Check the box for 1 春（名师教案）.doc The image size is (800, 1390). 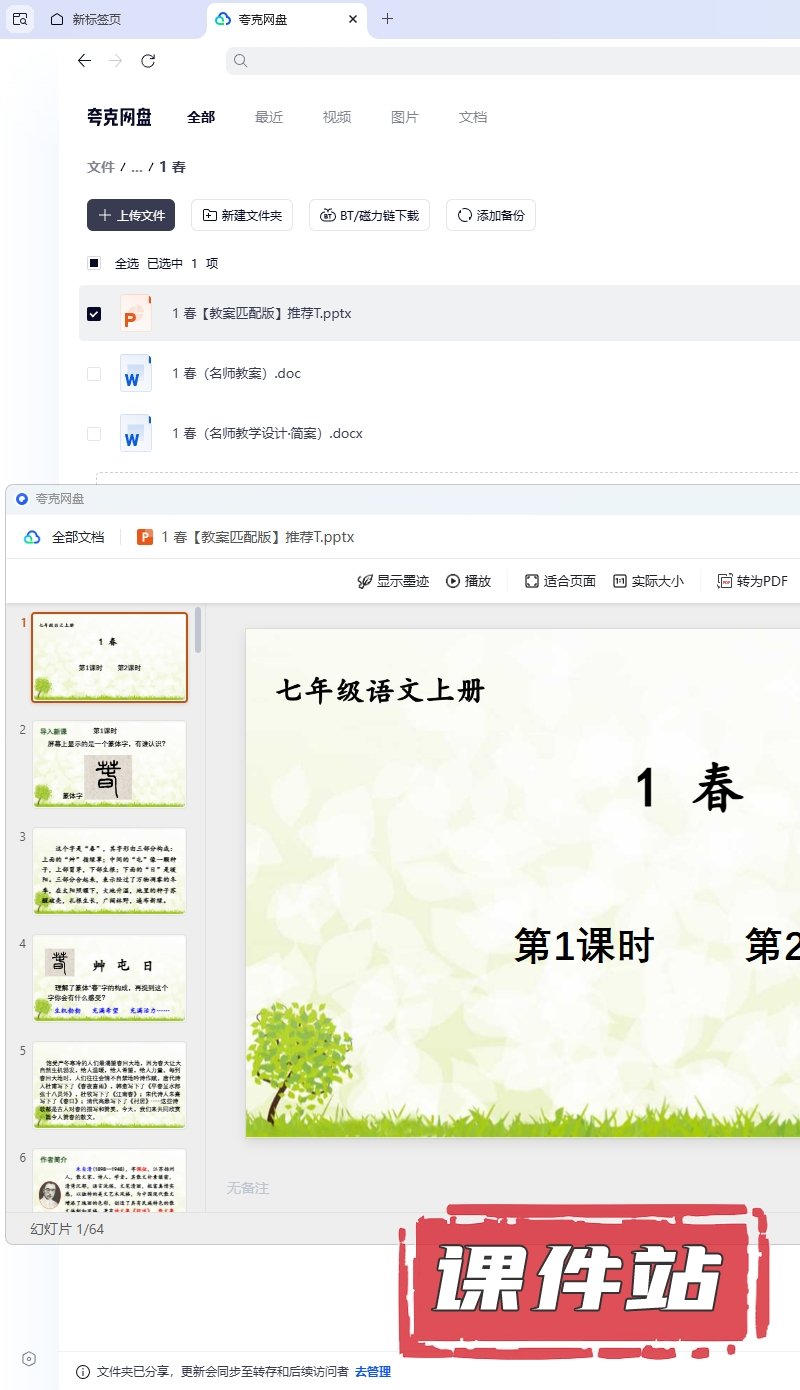point(94,374)
